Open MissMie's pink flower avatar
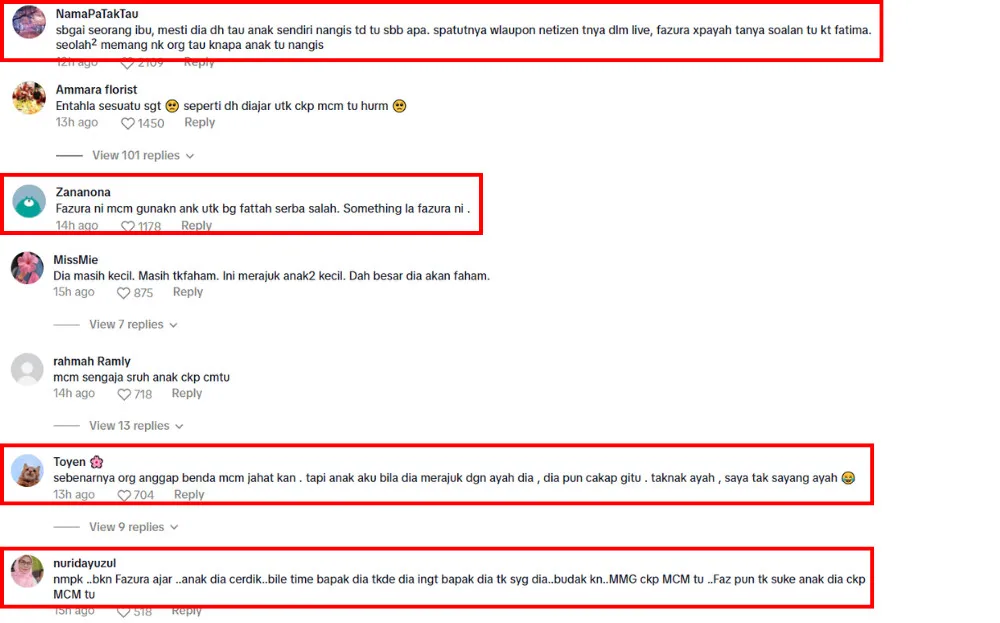The height and width of the screenshot is (623, 1000). point(27,268)
